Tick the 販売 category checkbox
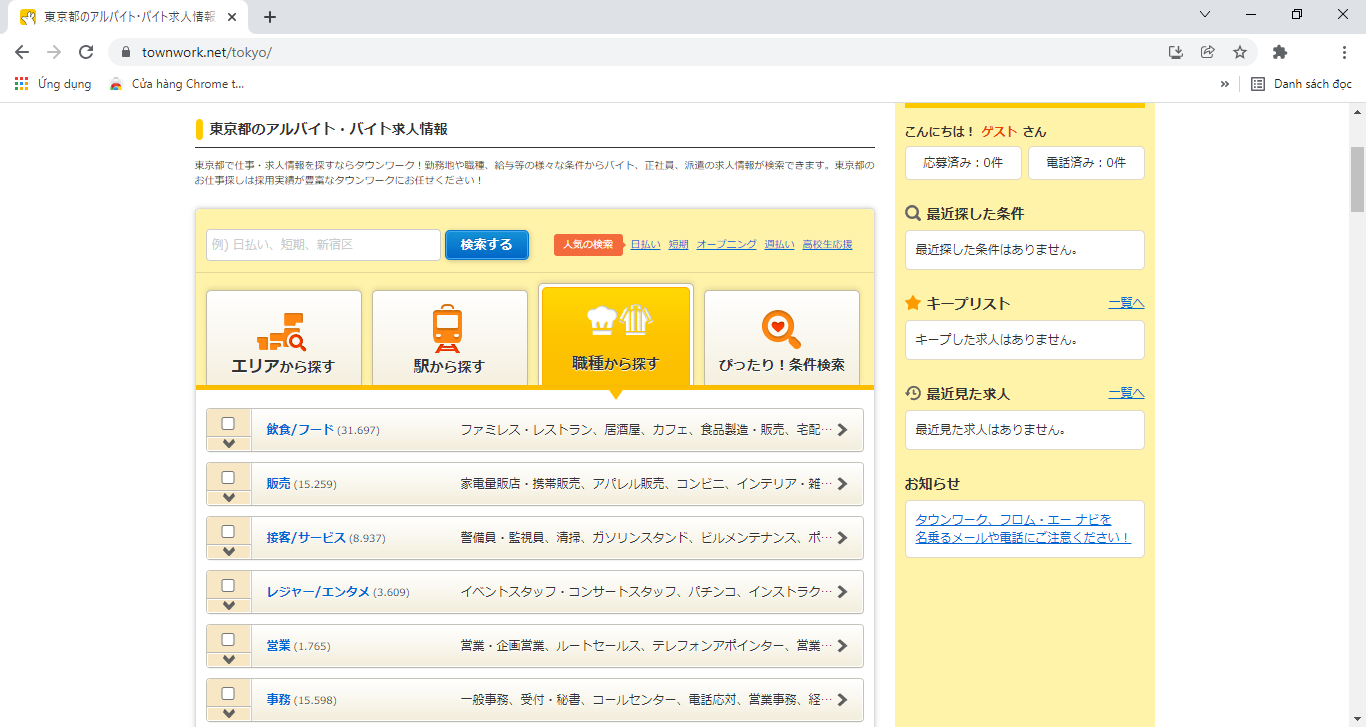This screenshot has width=1366, height=727. tap(228, 477)
